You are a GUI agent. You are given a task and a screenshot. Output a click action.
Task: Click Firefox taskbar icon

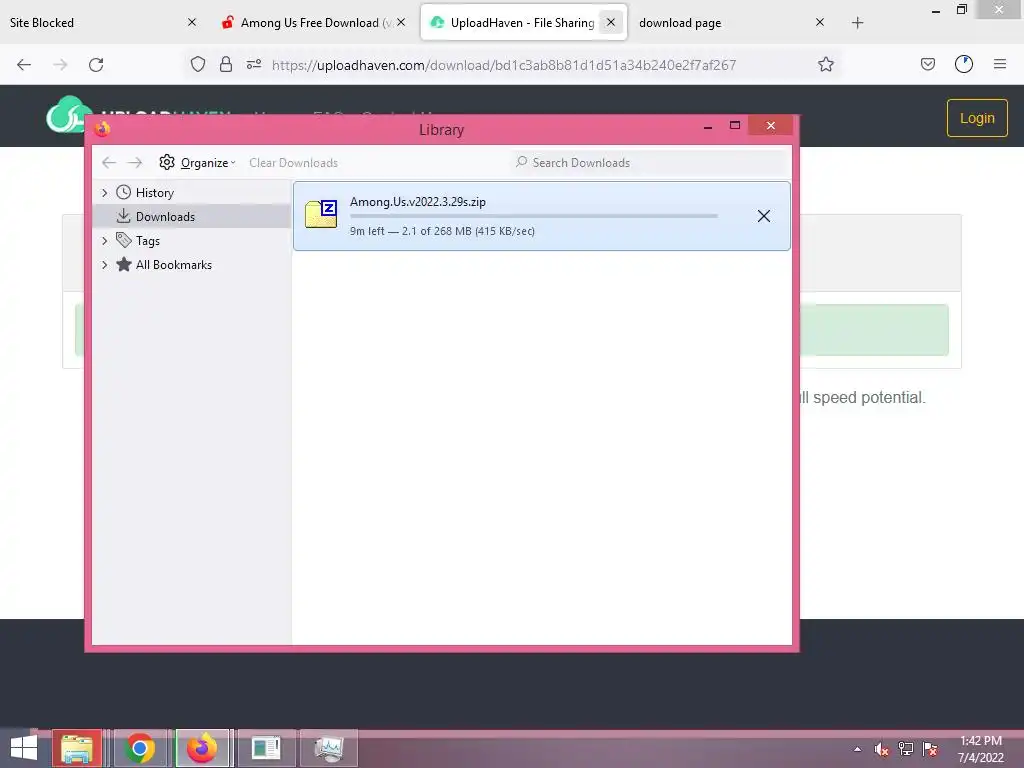(202, 748)
